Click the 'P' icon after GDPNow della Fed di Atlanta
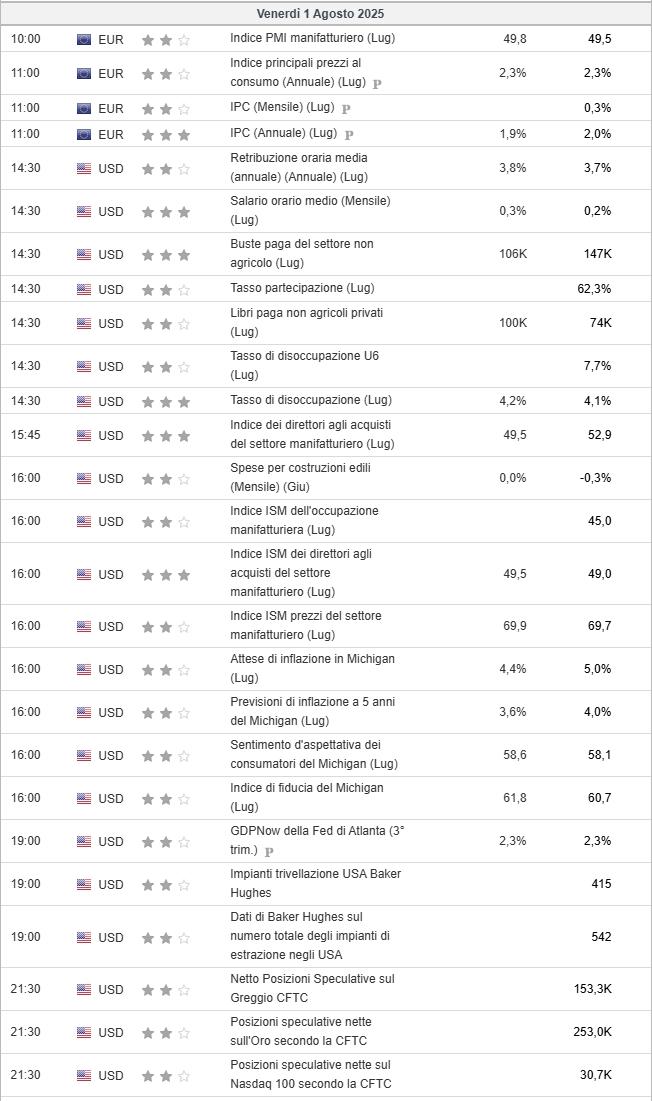 [269, 851]
